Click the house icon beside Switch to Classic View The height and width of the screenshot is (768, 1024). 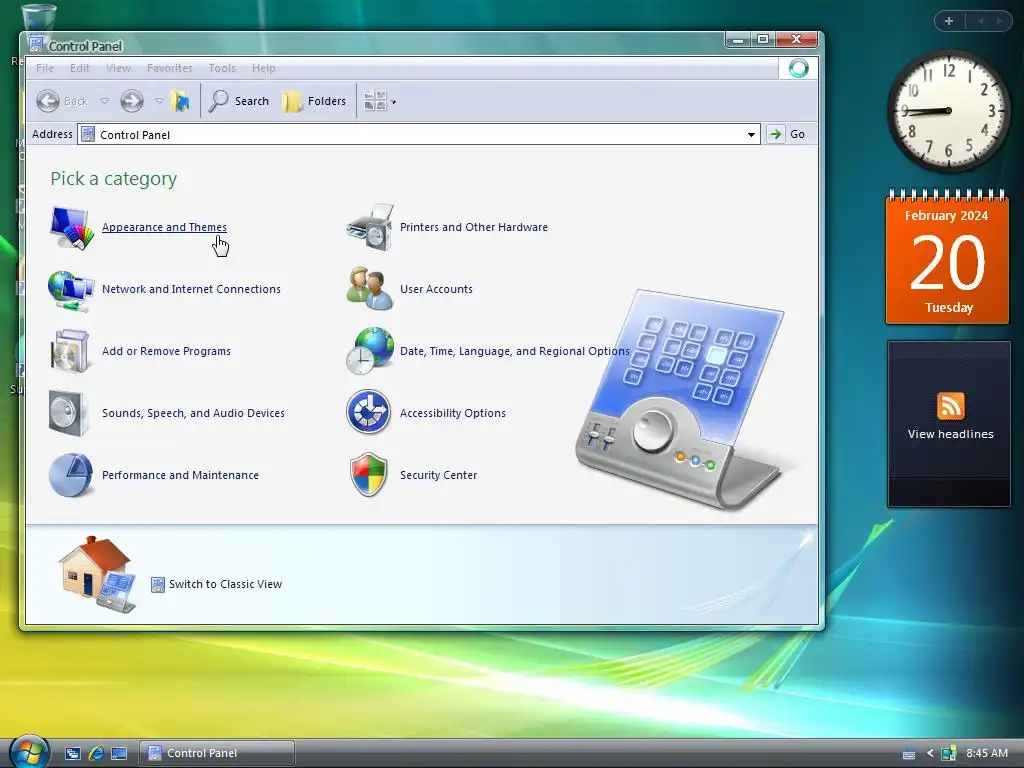[97, 574]
